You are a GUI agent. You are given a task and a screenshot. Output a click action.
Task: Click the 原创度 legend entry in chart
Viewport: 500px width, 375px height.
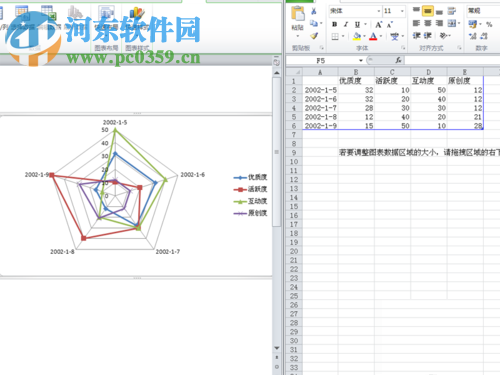pyautogui.click(x=250, y=213)
